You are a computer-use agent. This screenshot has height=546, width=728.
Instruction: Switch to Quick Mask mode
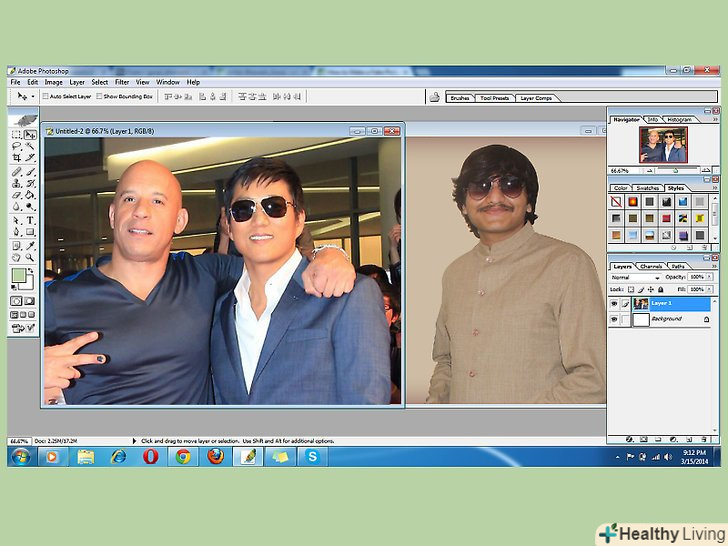[x=30, y=301]
